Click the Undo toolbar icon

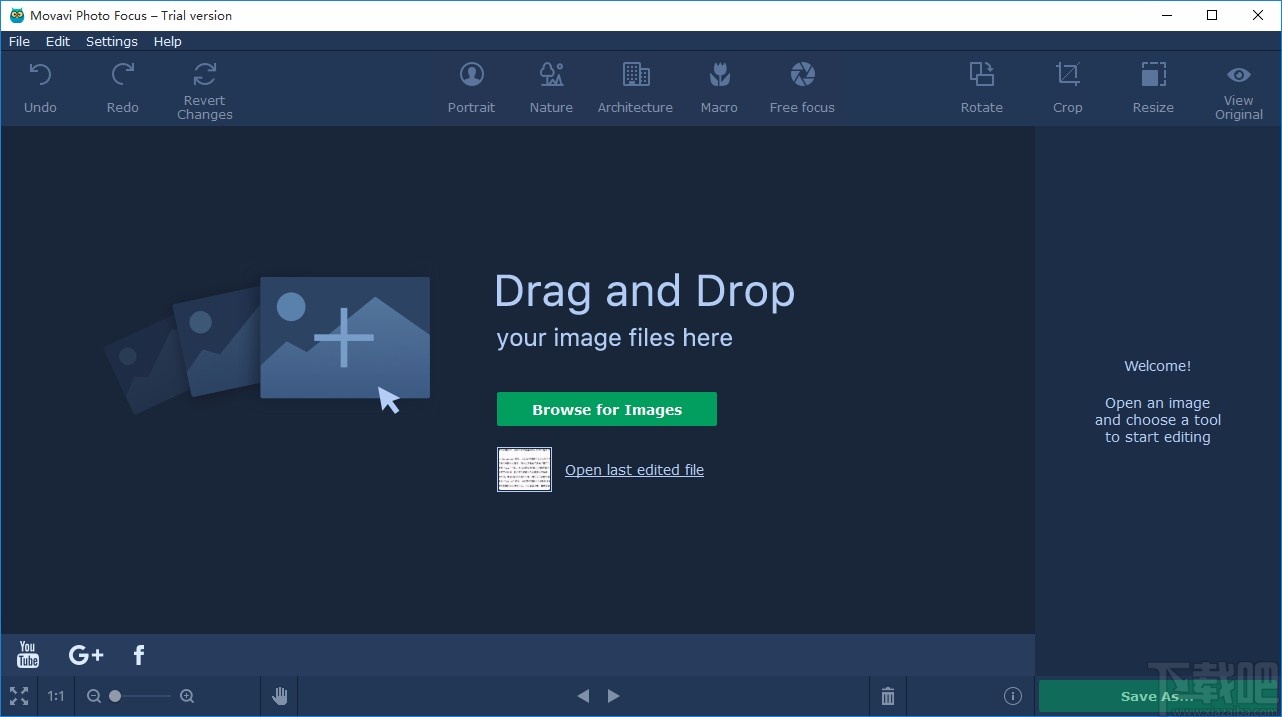coord(40,75)
